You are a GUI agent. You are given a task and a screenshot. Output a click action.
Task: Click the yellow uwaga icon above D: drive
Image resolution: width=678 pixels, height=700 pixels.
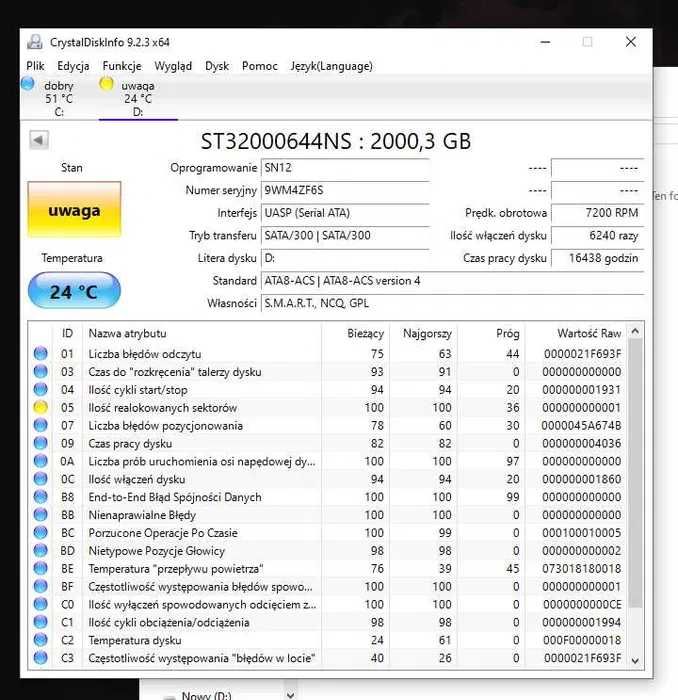[106, 83]
